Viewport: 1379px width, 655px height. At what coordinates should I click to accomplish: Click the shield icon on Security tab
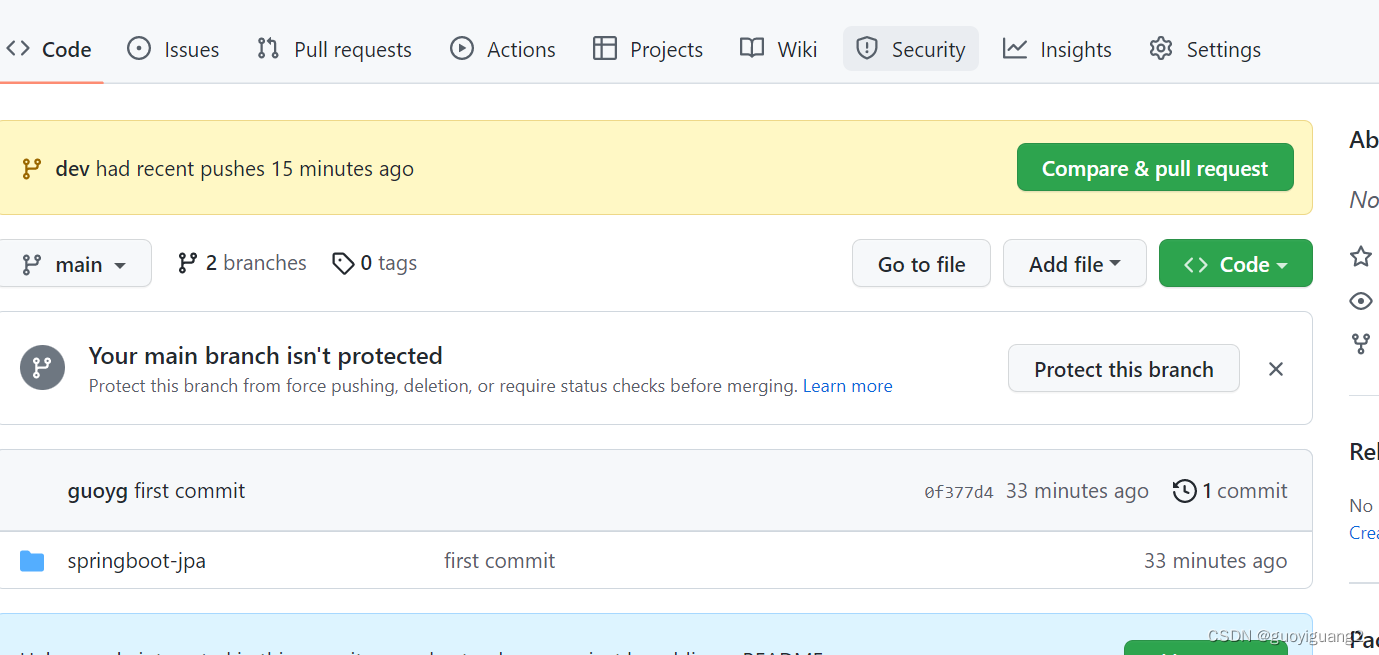(867, 48)
